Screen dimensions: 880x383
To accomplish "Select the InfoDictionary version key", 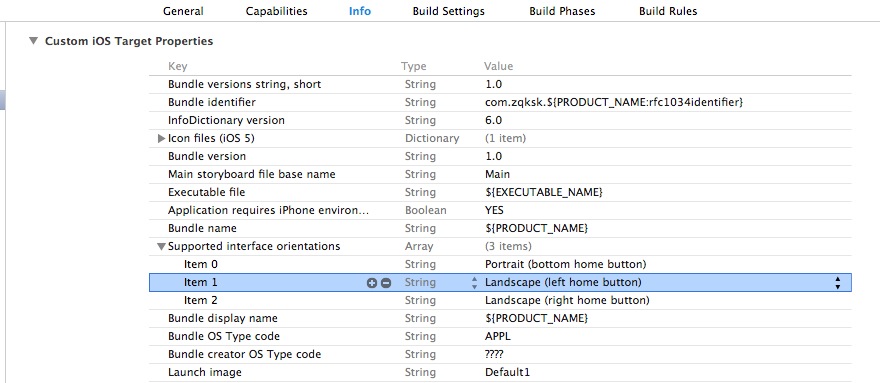I will coord(226,120).
